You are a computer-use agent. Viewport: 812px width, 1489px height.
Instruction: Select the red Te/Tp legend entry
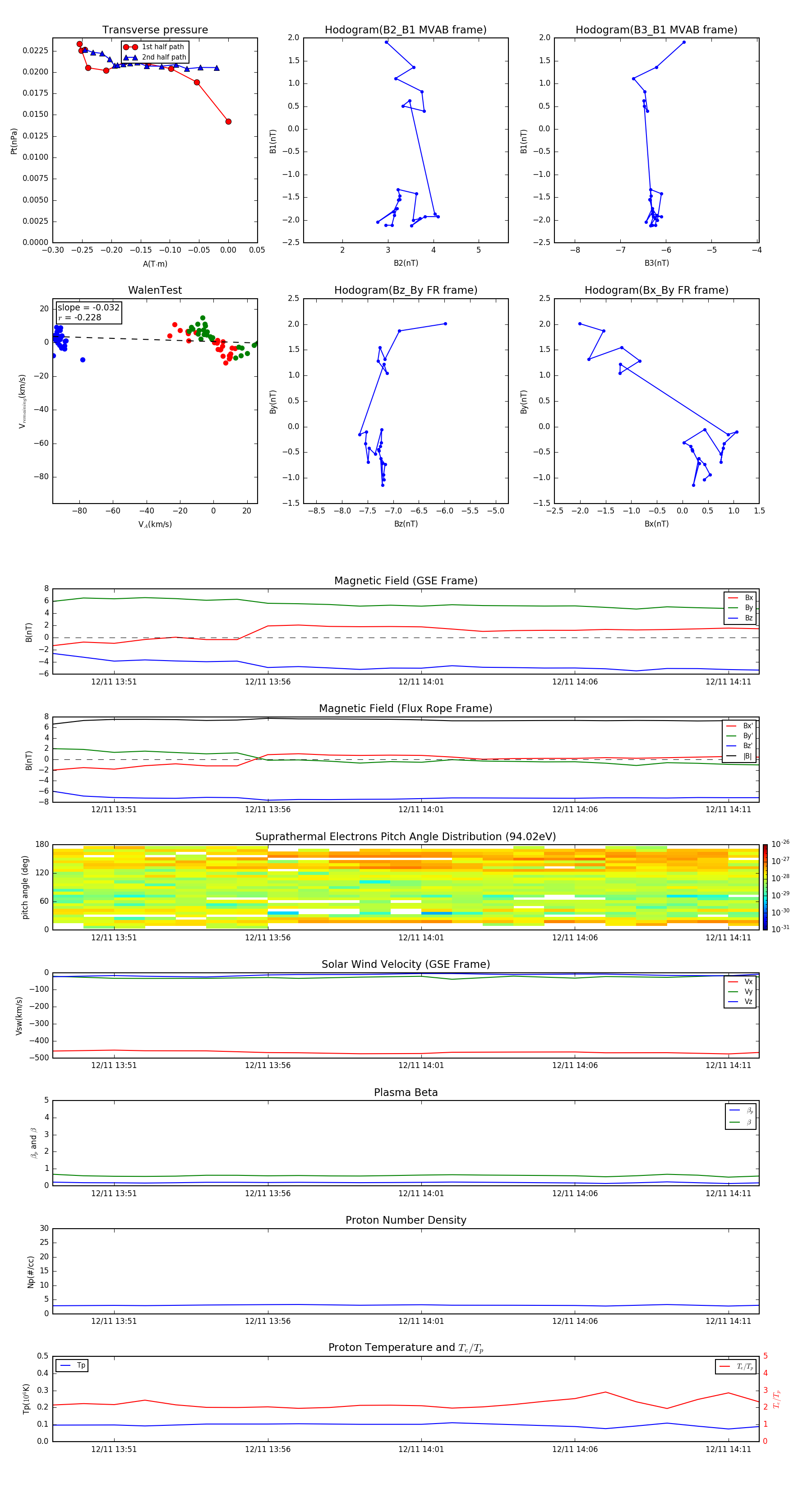[x=736, y=1366]
